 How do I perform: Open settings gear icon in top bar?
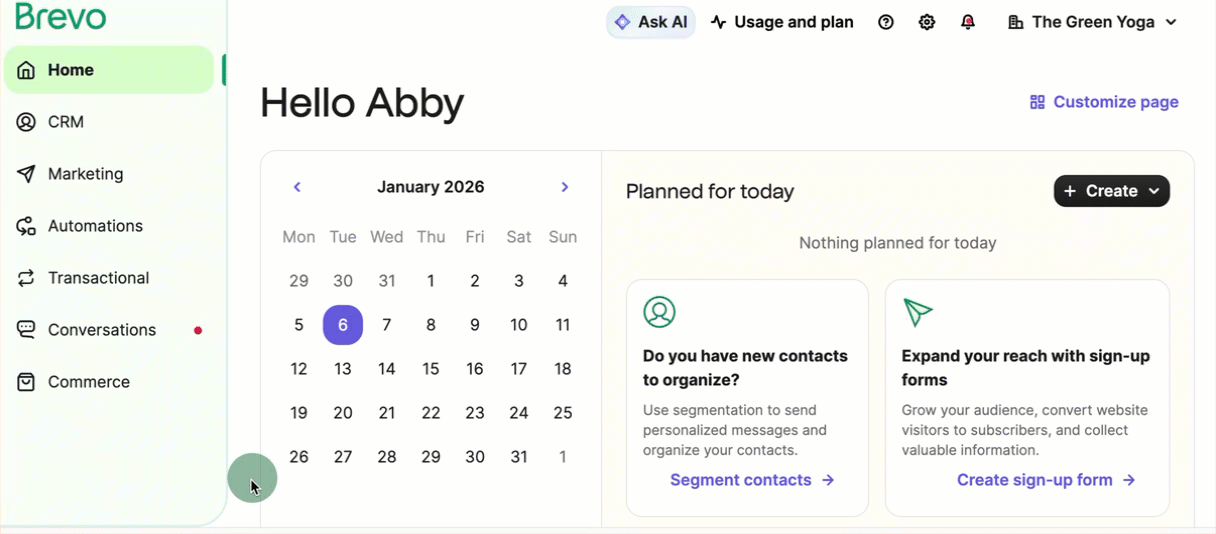(927, 22)
